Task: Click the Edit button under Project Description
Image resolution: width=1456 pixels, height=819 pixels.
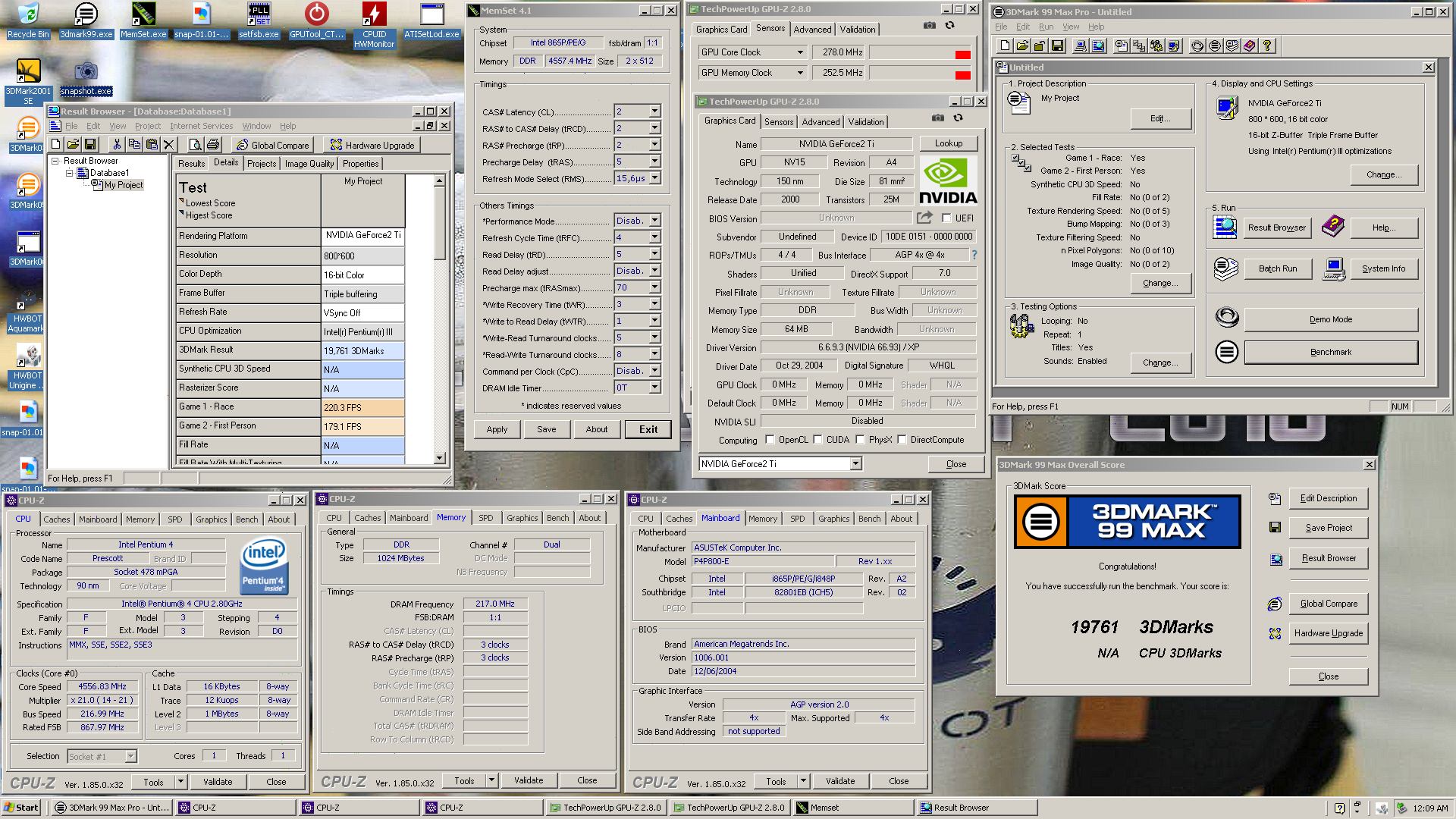Action: (x=1160, y=118)
